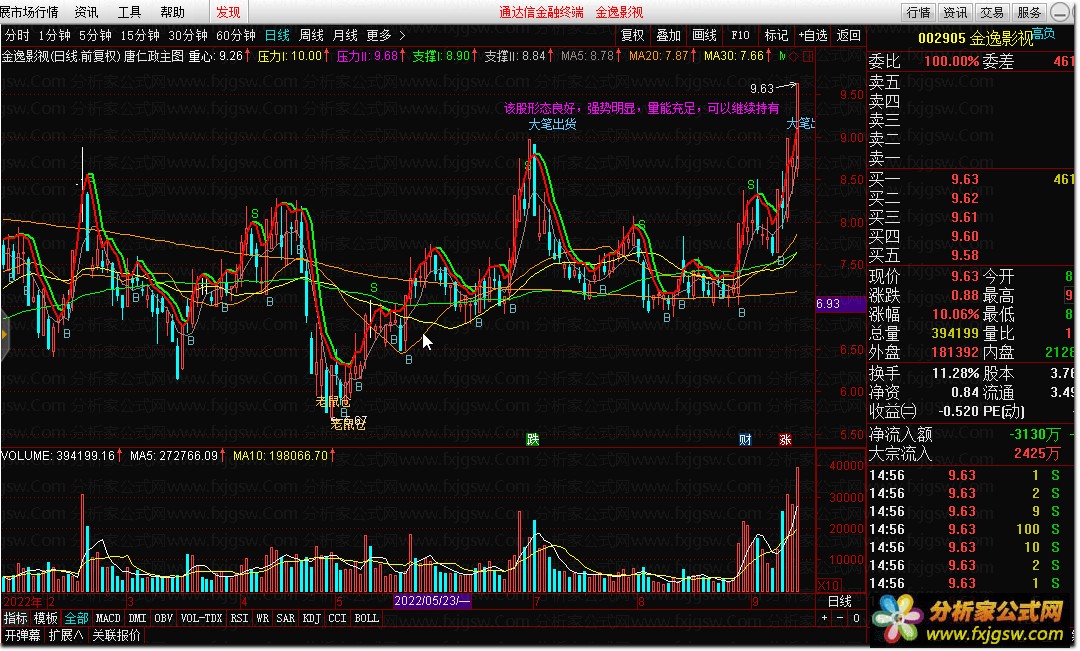Image resolution: width=1080 pixels, height=651 pixels.
Task: Switch to 分时 intraday chart
Action: click(x=17, y=35)
